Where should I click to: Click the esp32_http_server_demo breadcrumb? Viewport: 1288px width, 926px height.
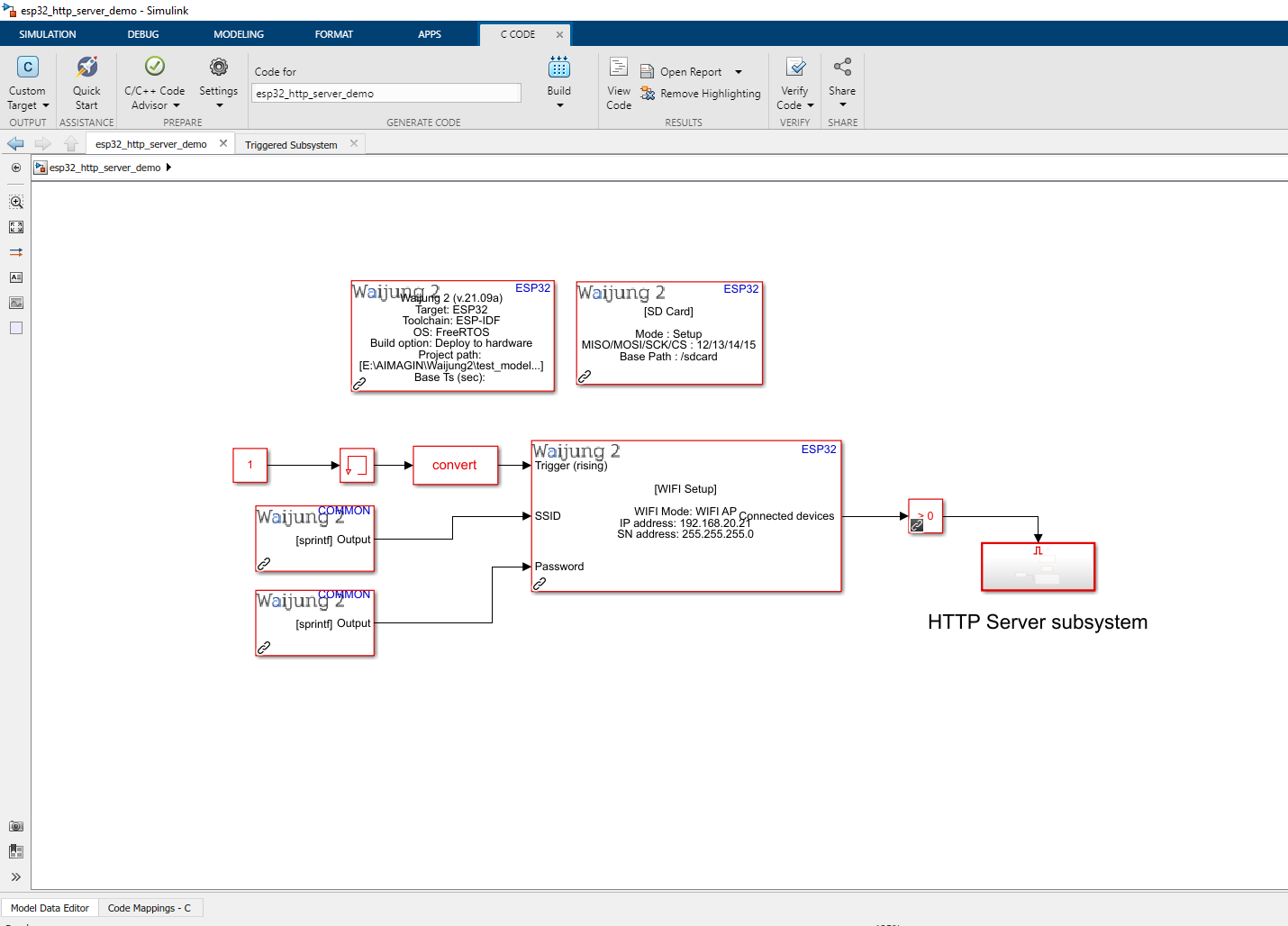pos(104,168)
